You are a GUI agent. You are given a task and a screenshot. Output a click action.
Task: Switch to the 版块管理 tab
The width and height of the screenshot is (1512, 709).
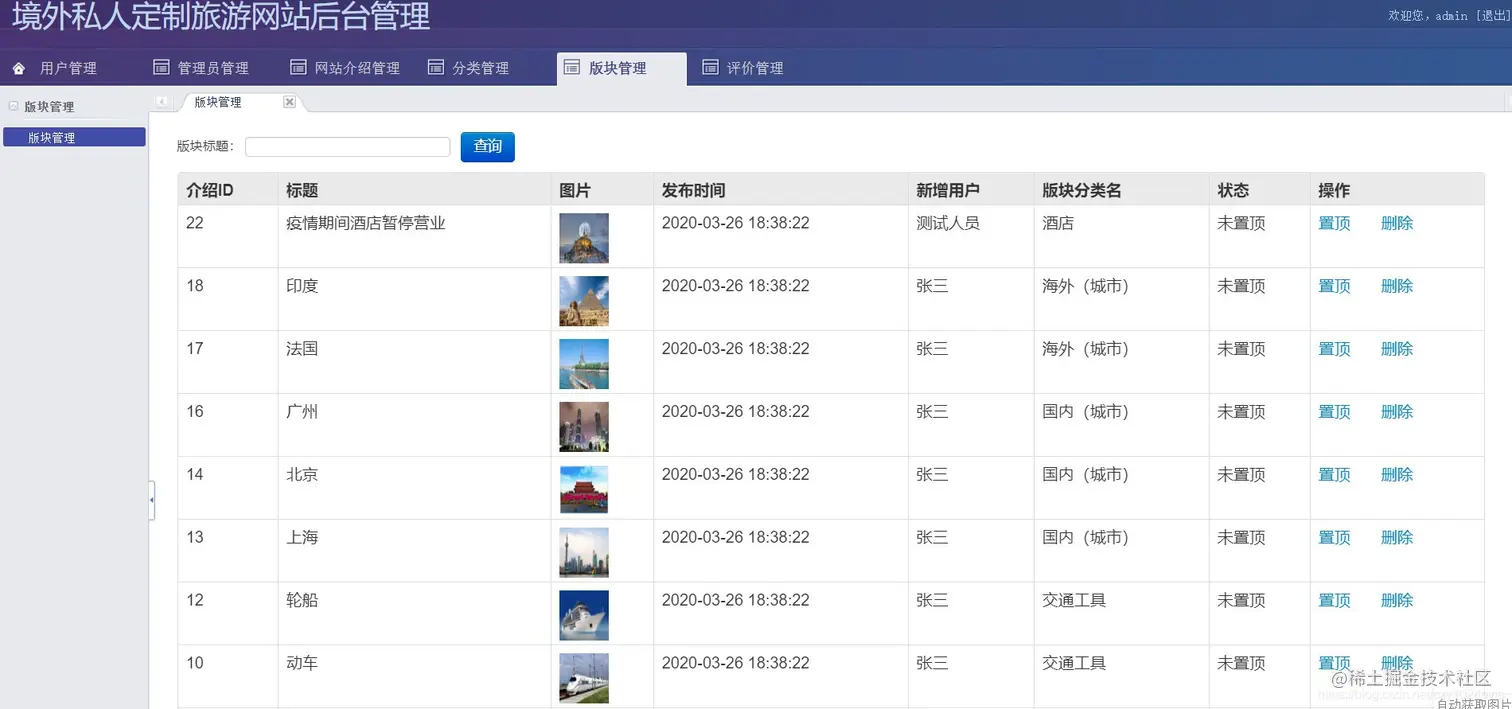(x=218, y=101)
